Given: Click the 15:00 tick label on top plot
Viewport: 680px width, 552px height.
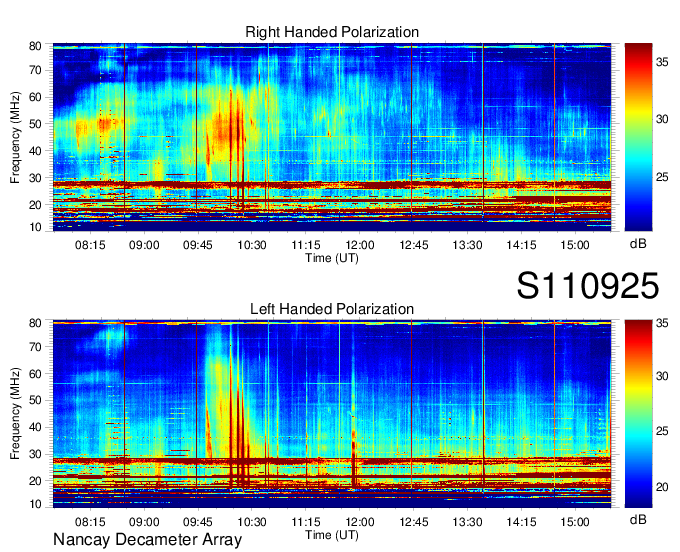Looking at the screenshot, I should [x=575, y=245].
